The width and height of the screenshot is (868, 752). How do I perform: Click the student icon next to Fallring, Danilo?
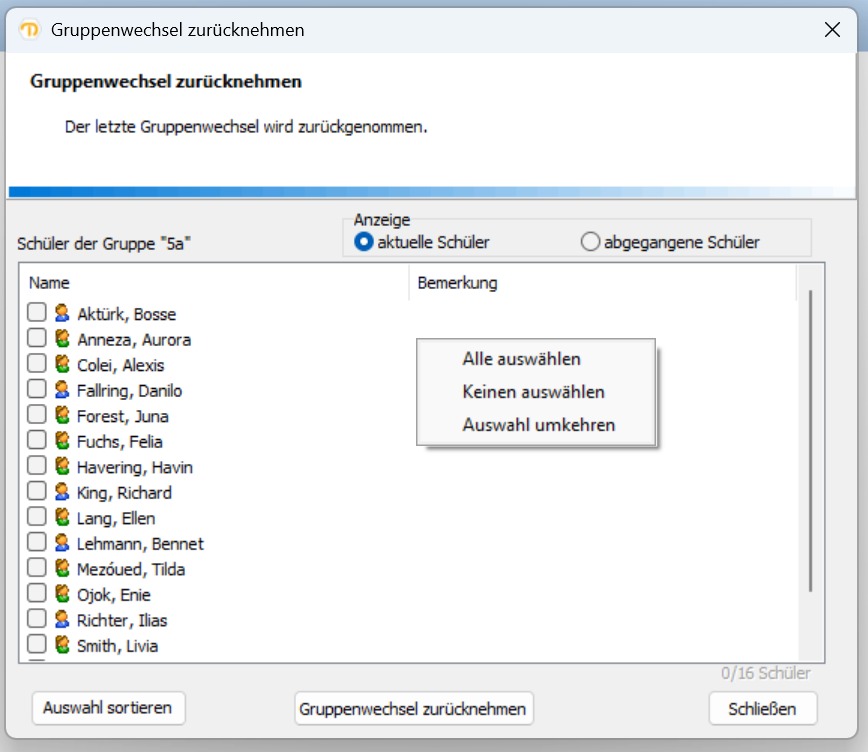point(62,390)
